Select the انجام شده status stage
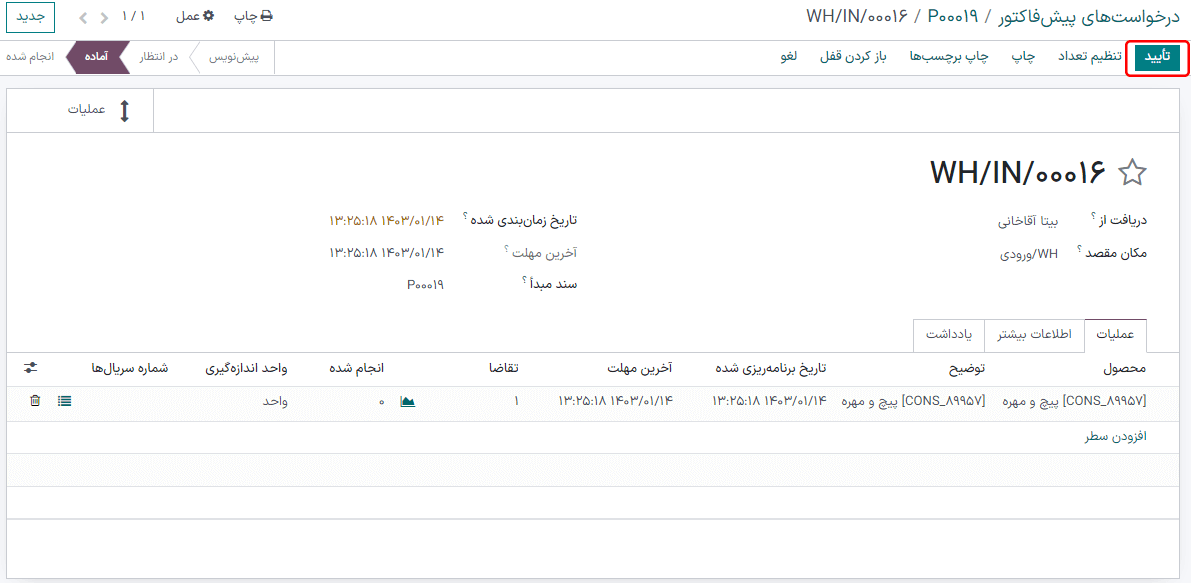The image size is (1191, 583). point(31,58)
